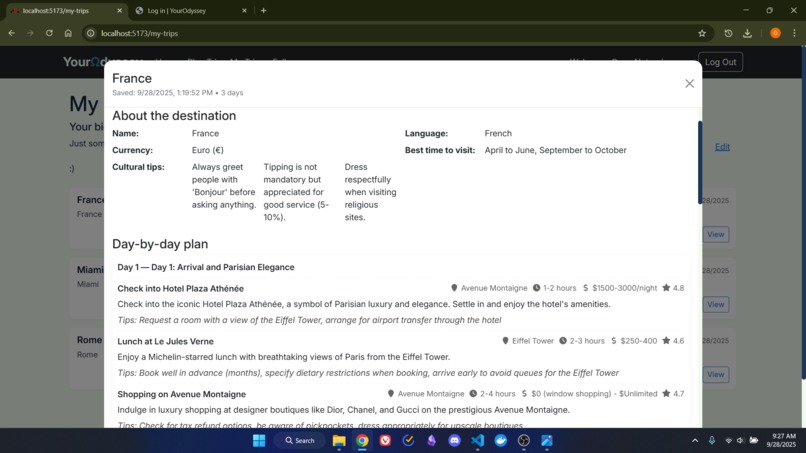
Task: Click the 'French' language value
Action: (498, 133)
